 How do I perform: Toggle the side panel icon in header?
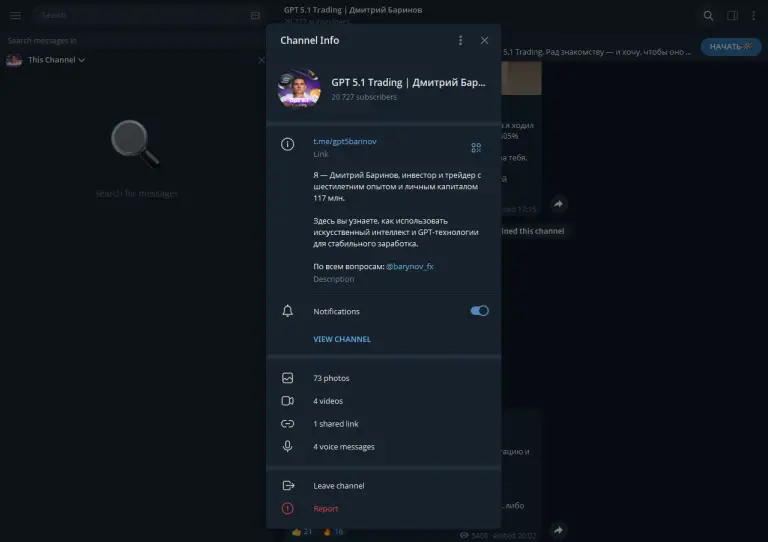click(732, 16)
